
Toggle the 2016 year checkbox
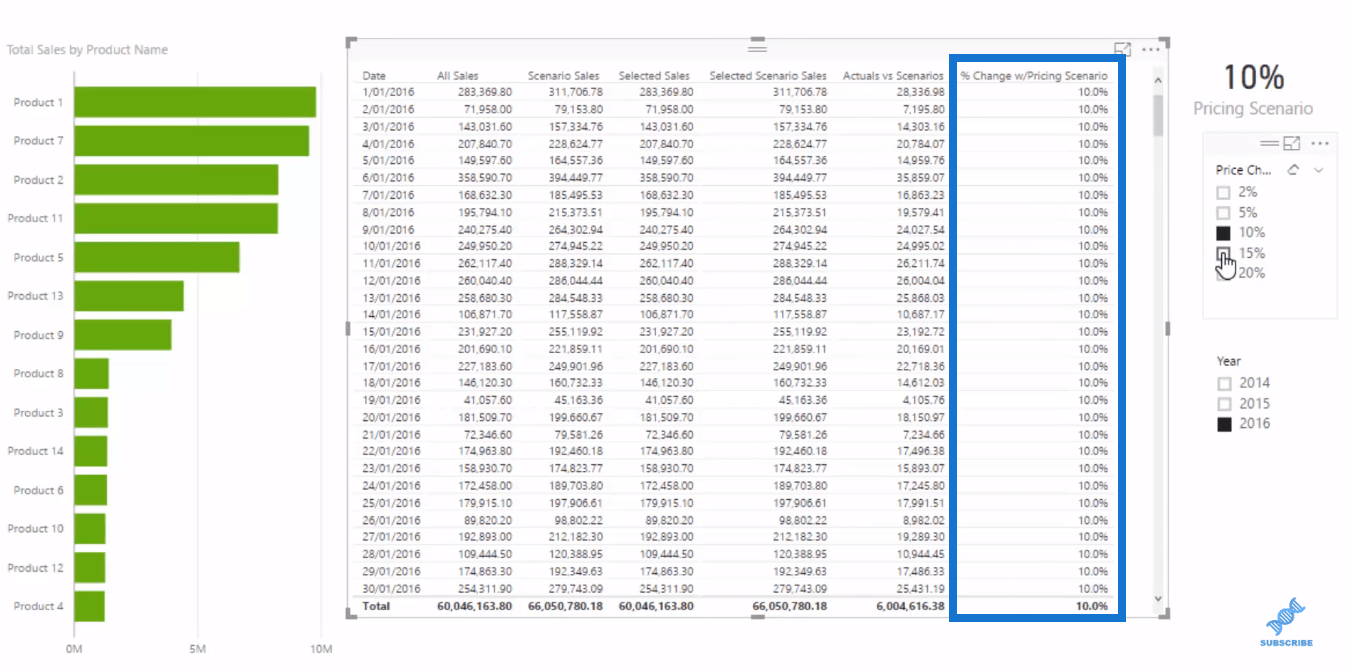(x=1224, y=424)
